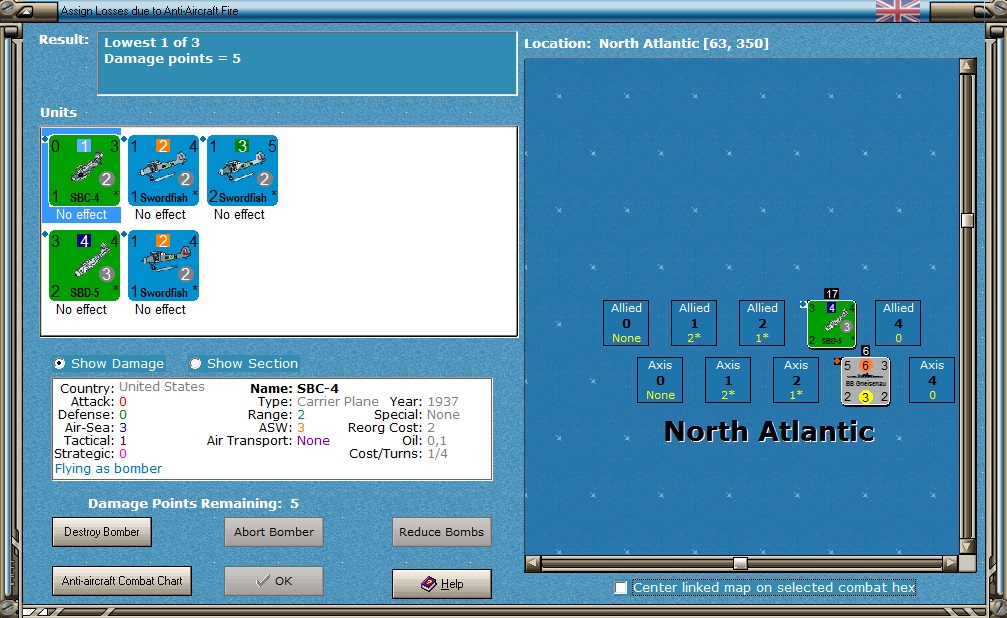Click the 'No effect' label under SBC-4
The height and width of the screenshot is (618, 1007).
click(x=82, y=215)
